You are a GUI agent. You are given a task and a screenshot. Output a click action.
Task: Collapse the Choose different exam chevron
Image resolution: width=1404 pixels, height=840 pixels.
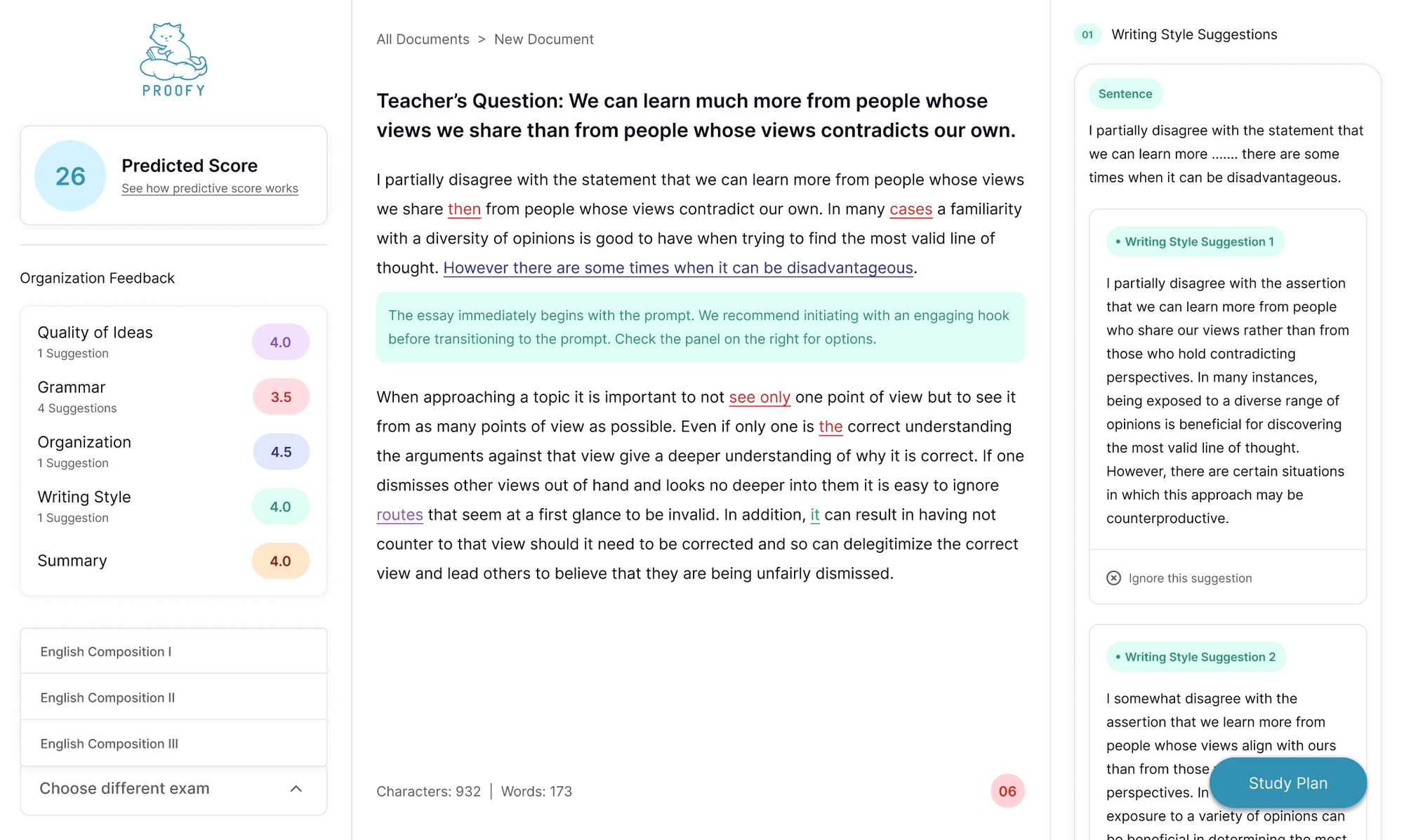click(296, 789)
